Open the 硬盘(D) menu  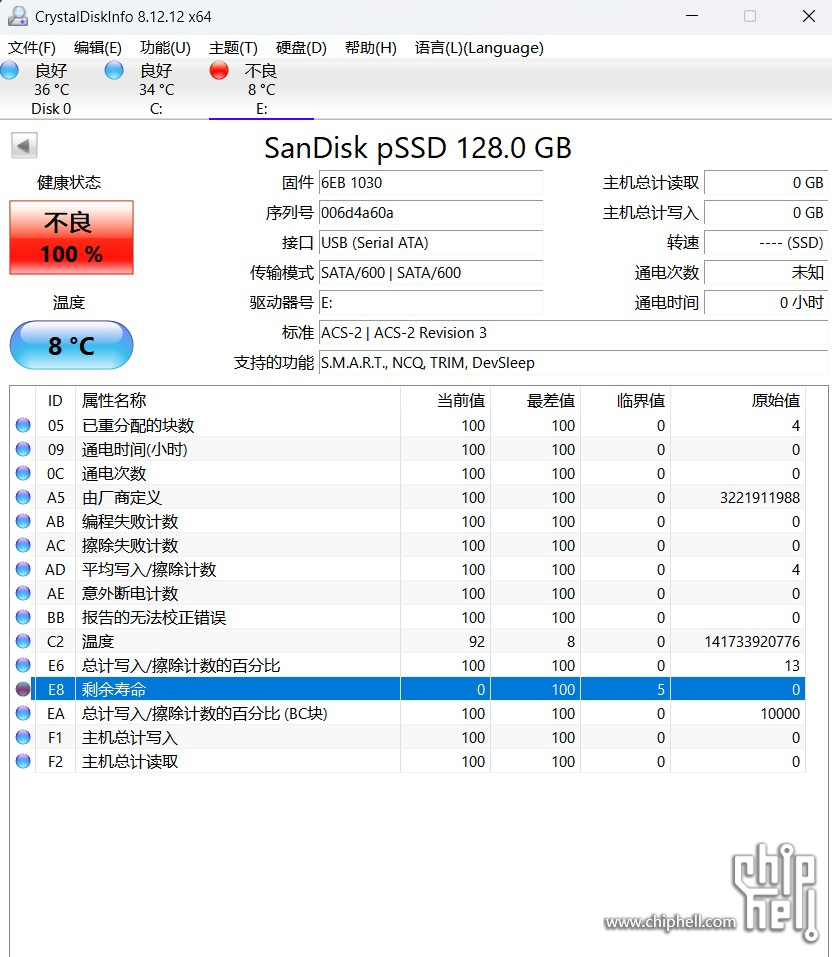pyautogui.click(x=301, y=48)
